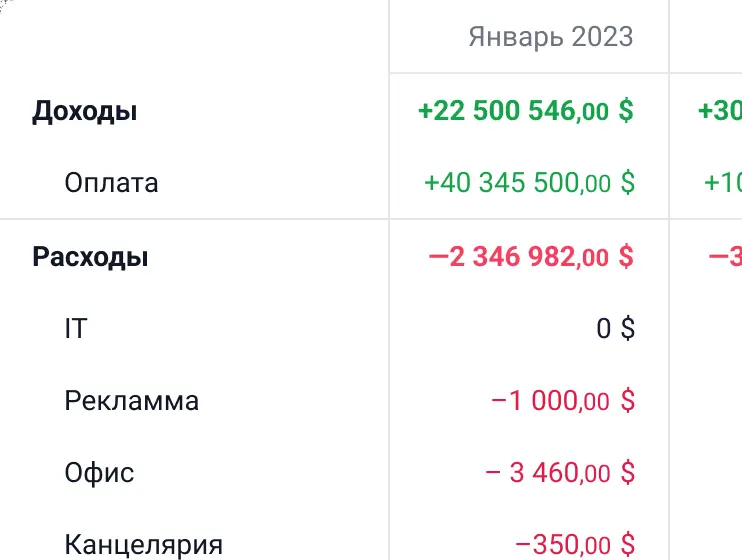
Task: Open the +40 345 500,00 $ Оплата amount
Action: click(530, 184)
